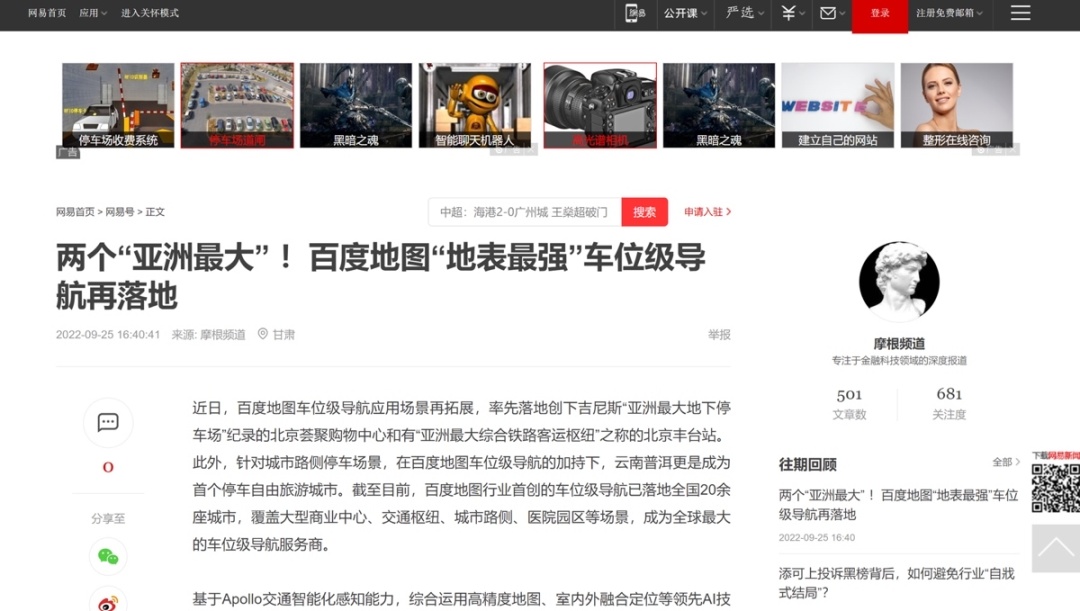Screen dimensions: 1080x611
Task: Open the 停车场收费系统 ad thumbnail
Action: click(118, 105)
